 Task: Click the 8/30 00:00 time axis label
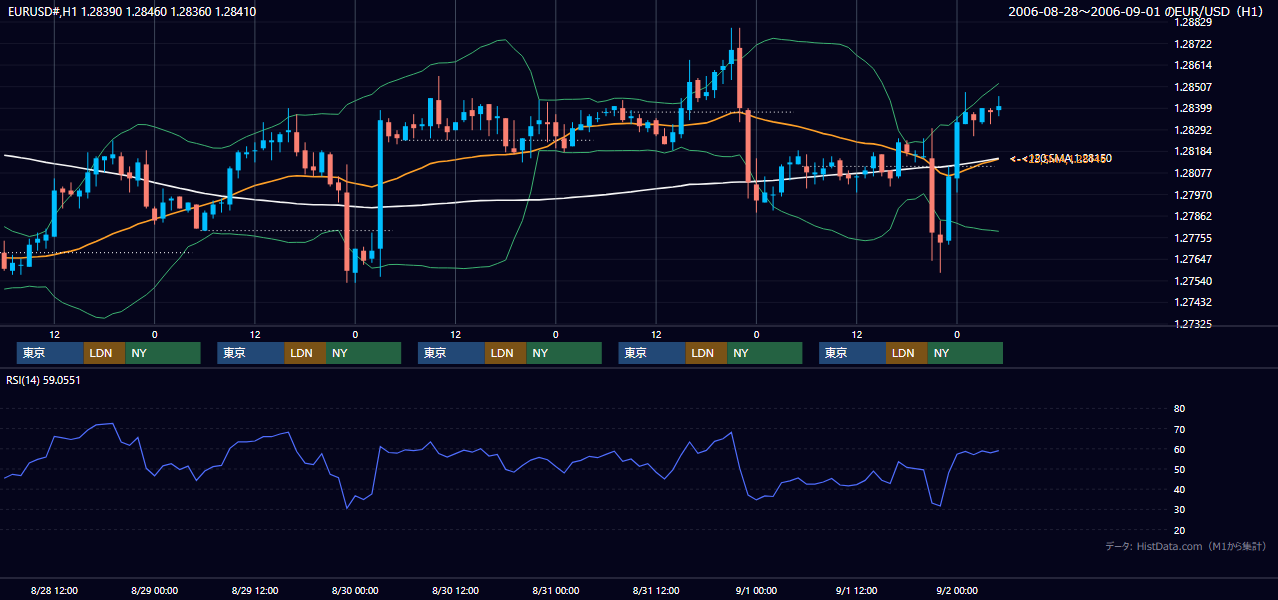pyautogui.click(x=355, y=590)
